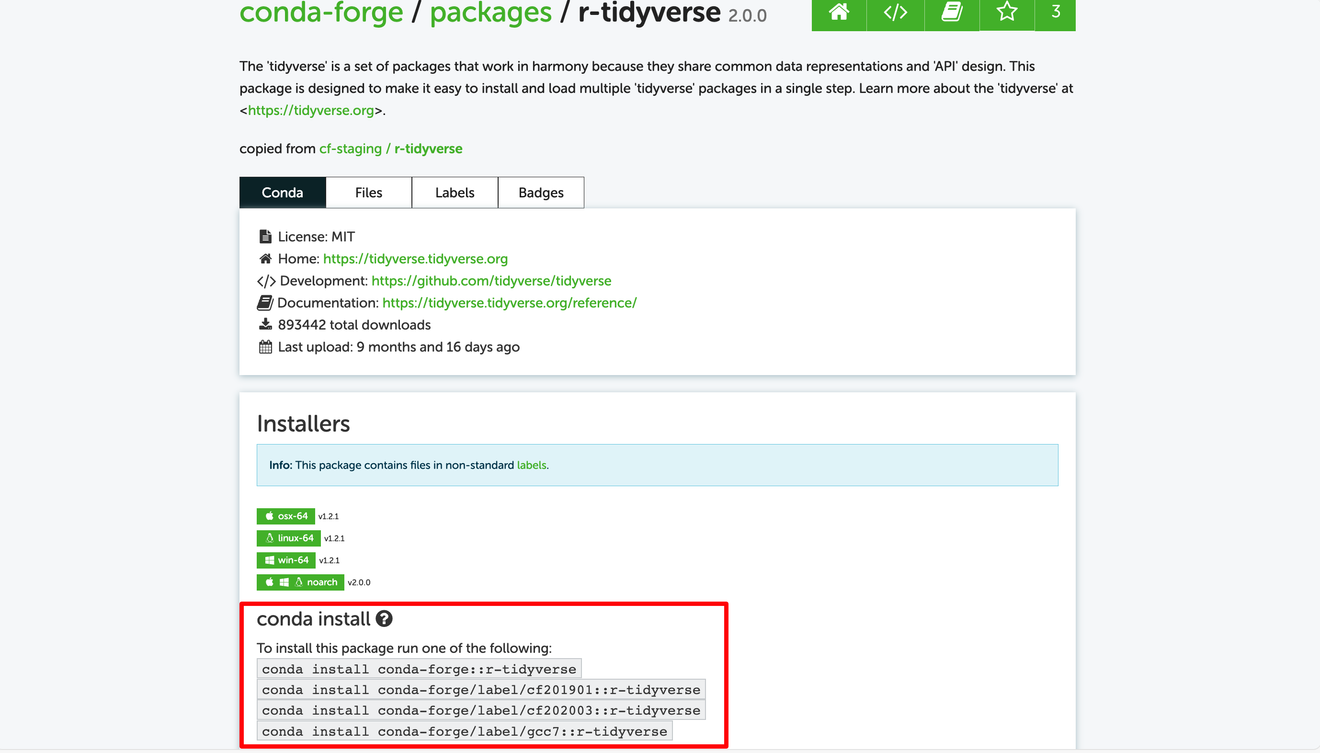Viewport: 1320px width, 753px height.
Task: Click the 893442 total downloads text
Action: tap(354, 324)
